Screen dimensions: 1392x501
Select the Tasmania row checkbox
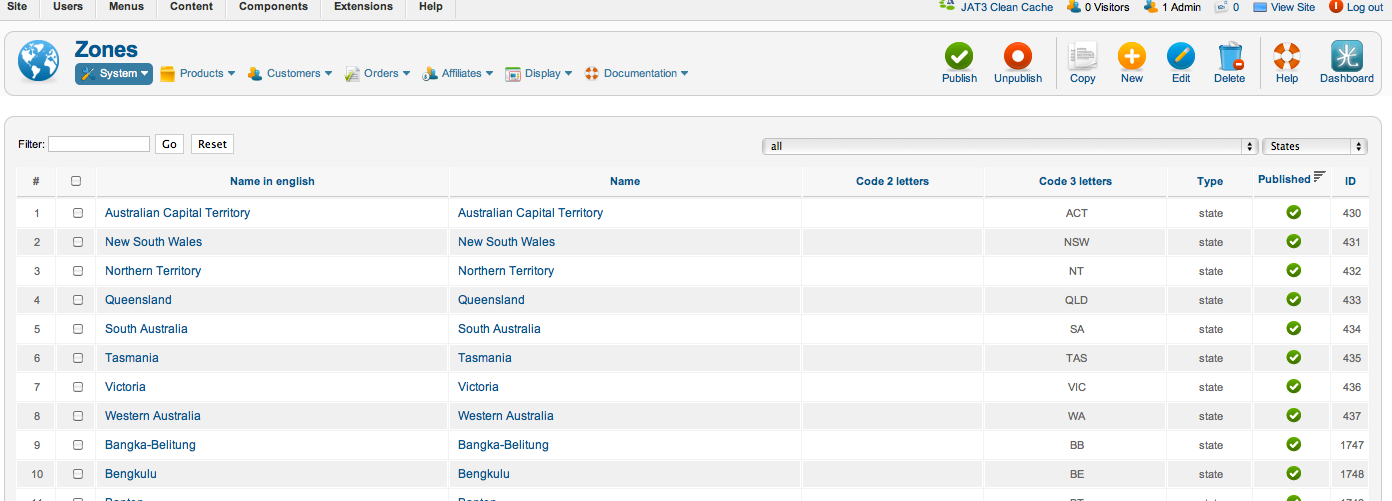click(78, 358)
